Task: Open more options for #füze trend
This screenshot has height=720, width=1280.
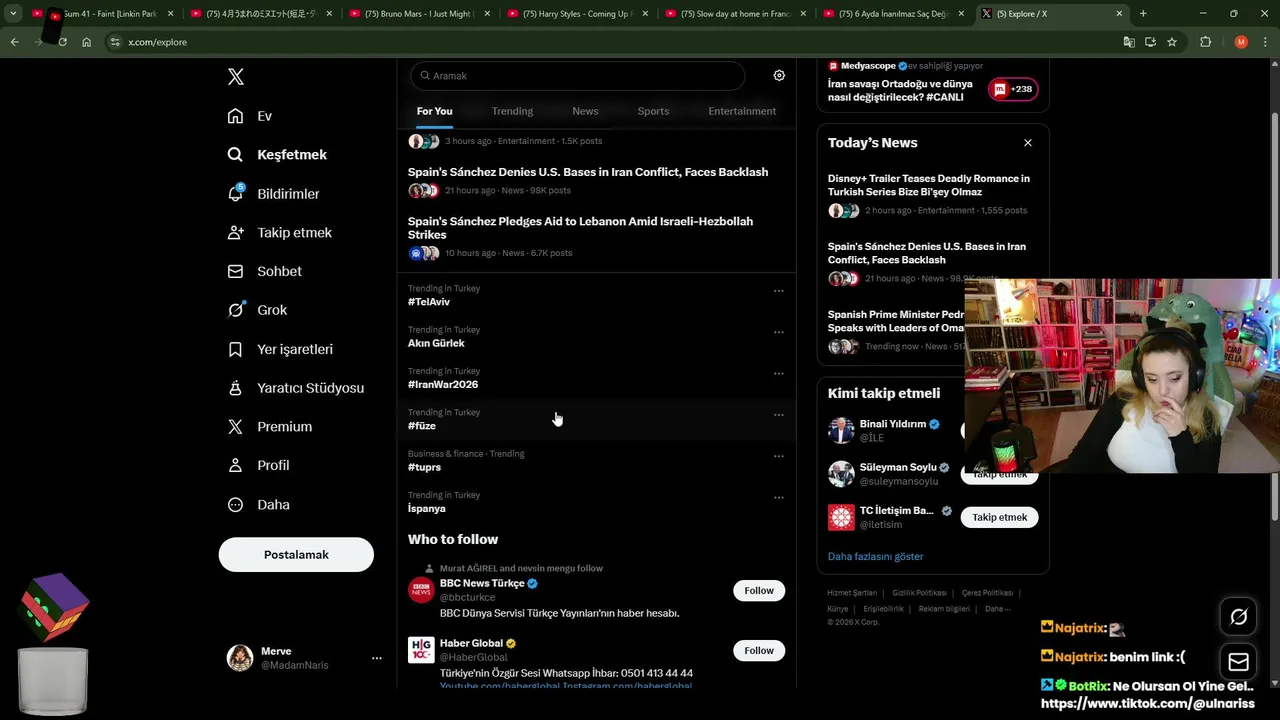Action: coord(778,415)
